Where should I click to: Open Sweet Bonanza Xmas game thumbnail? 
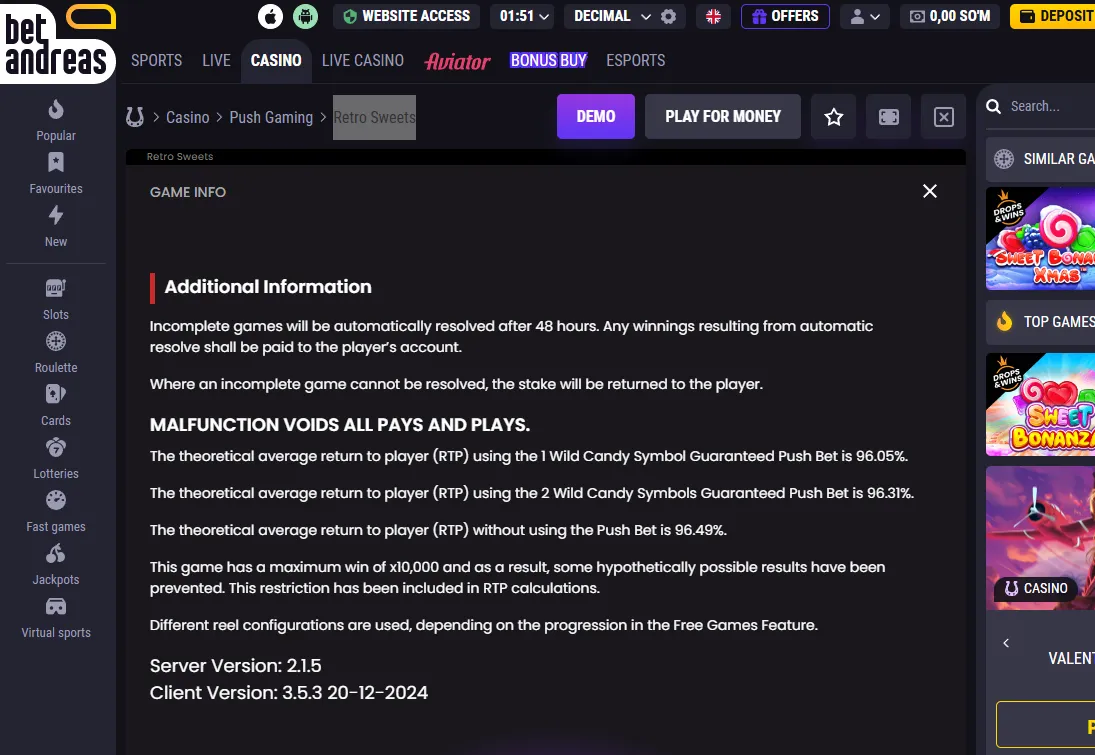click(1041, 238)
